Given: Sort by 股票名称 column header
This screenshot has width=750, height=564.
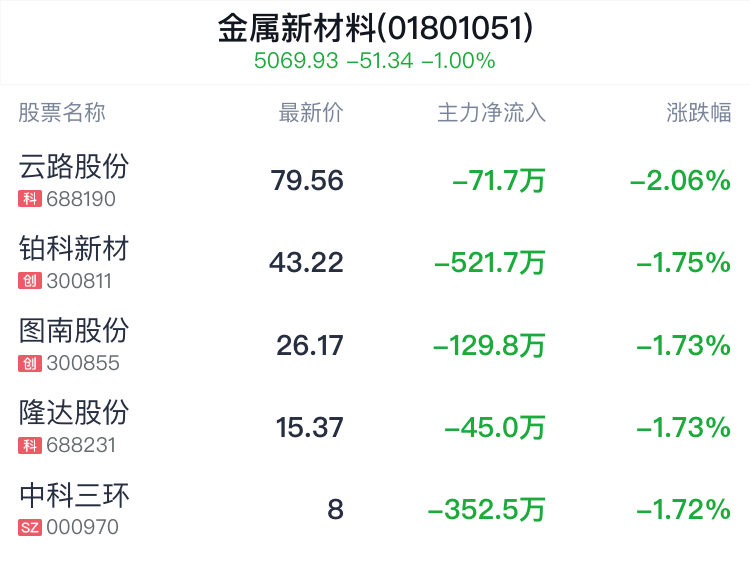Looking at the screenshot, I should tap(62, 113).
